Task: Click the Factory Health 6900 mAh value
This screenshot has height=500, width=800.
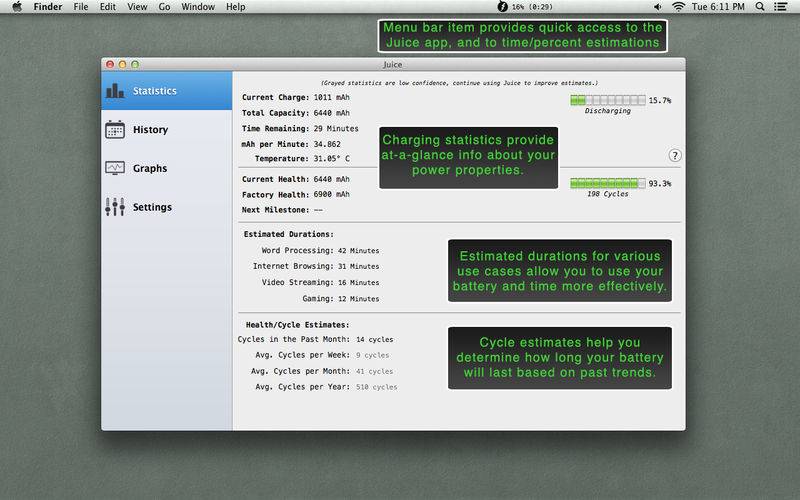Action: click(332, 194)
